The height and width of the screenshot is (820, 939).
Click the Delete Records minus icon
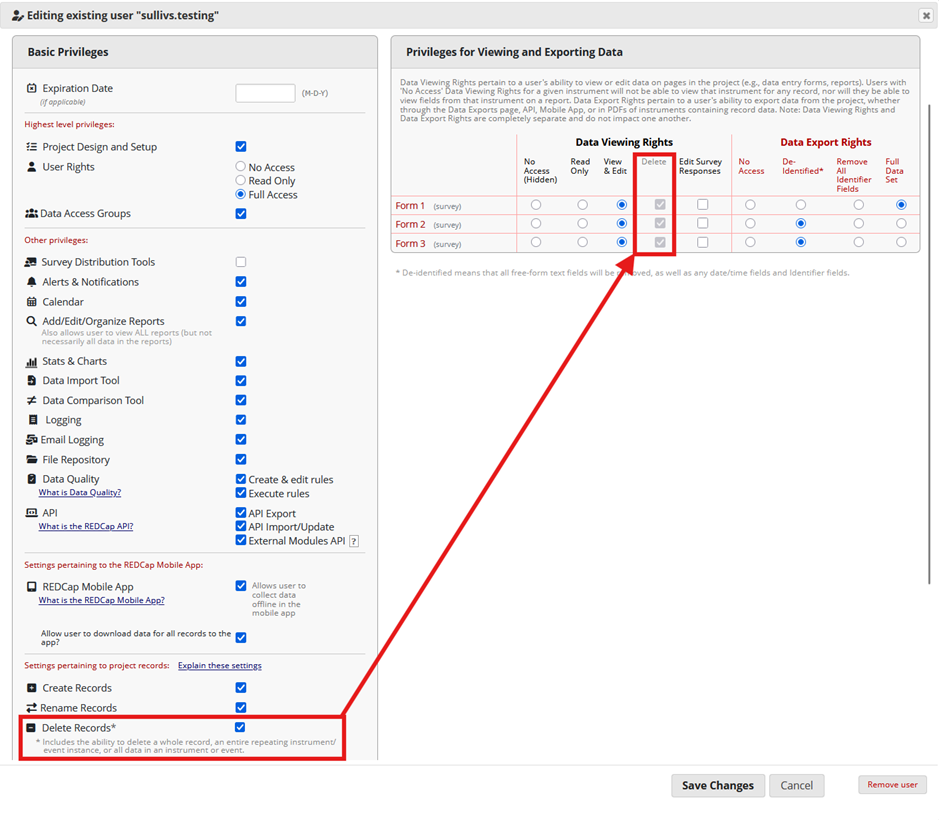pyautogui.click(x=31, y=728)
